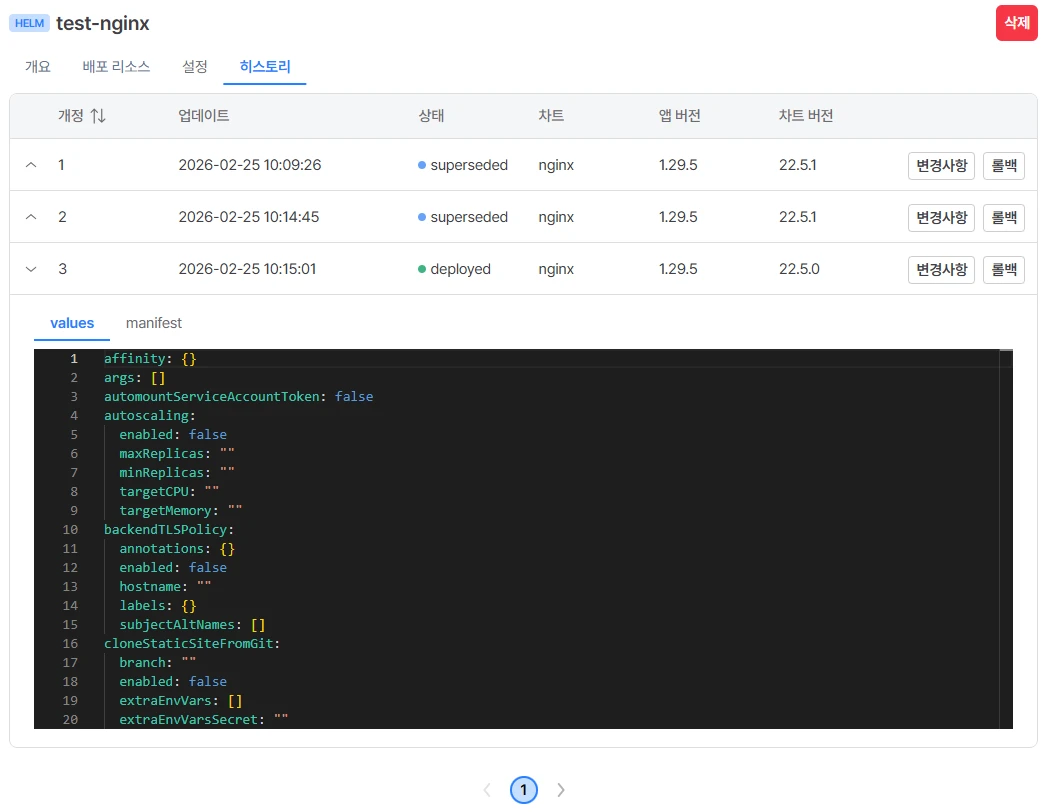1047x812 pixels.
Task: Delete the test-nginx release with 삭제
Action: (x=1016, y=23)
